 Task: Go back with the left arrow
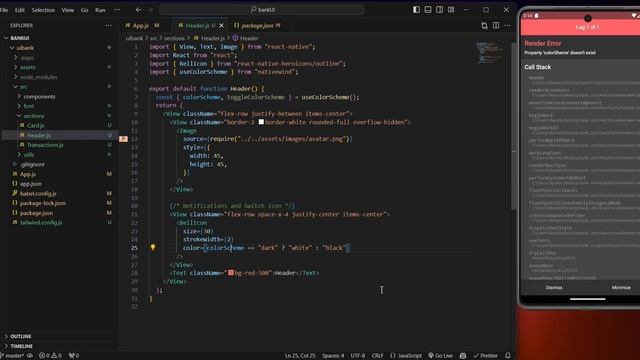(x=138, y=9)
